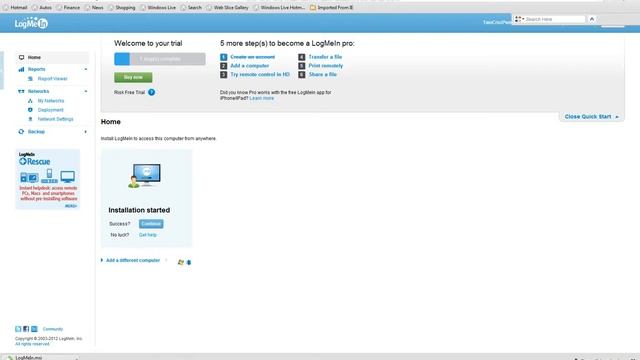Open the Deployment page
640x360 pixels.
coord(51,110)
